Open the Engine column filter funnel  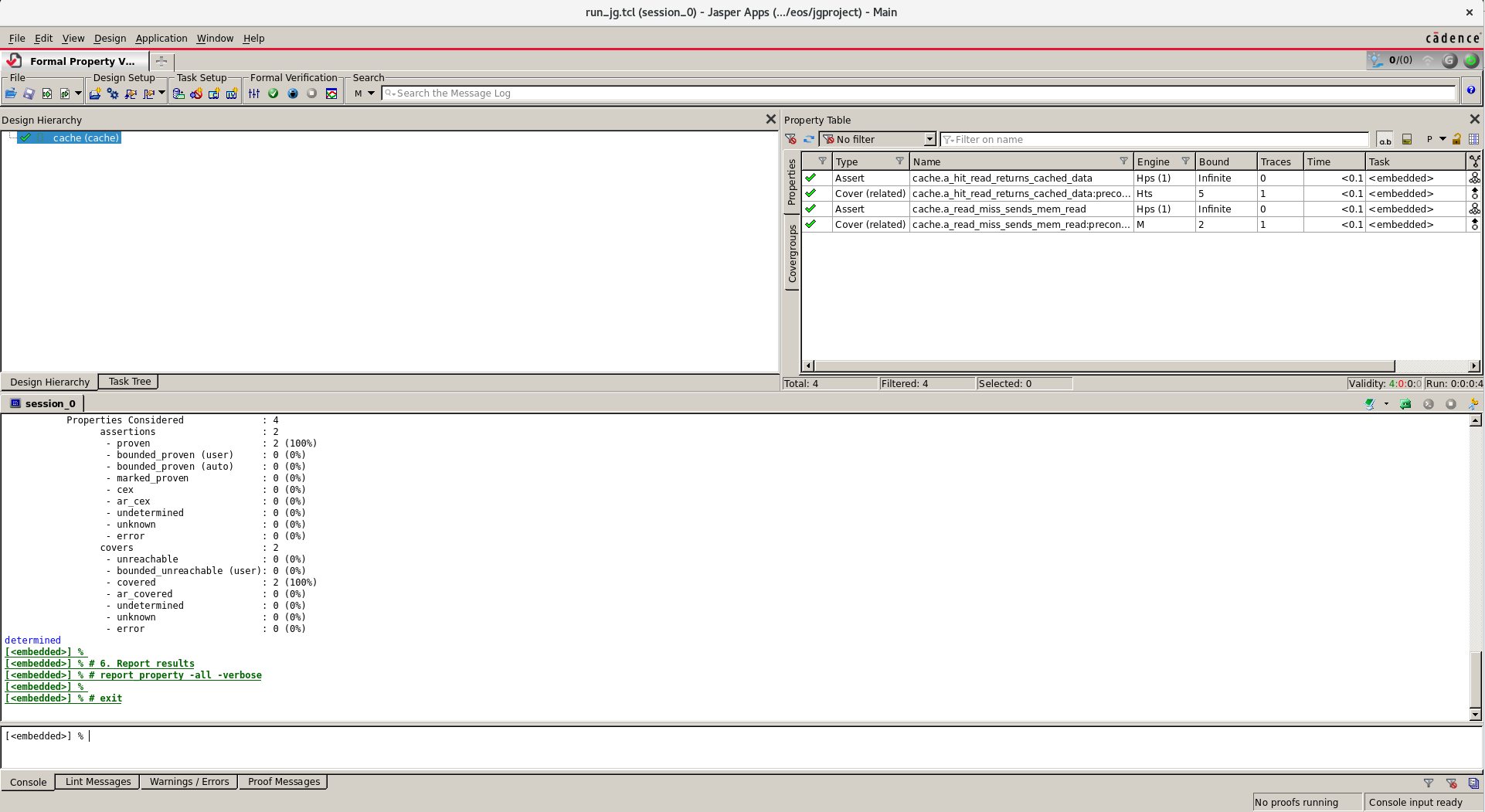coord(1185,161)
